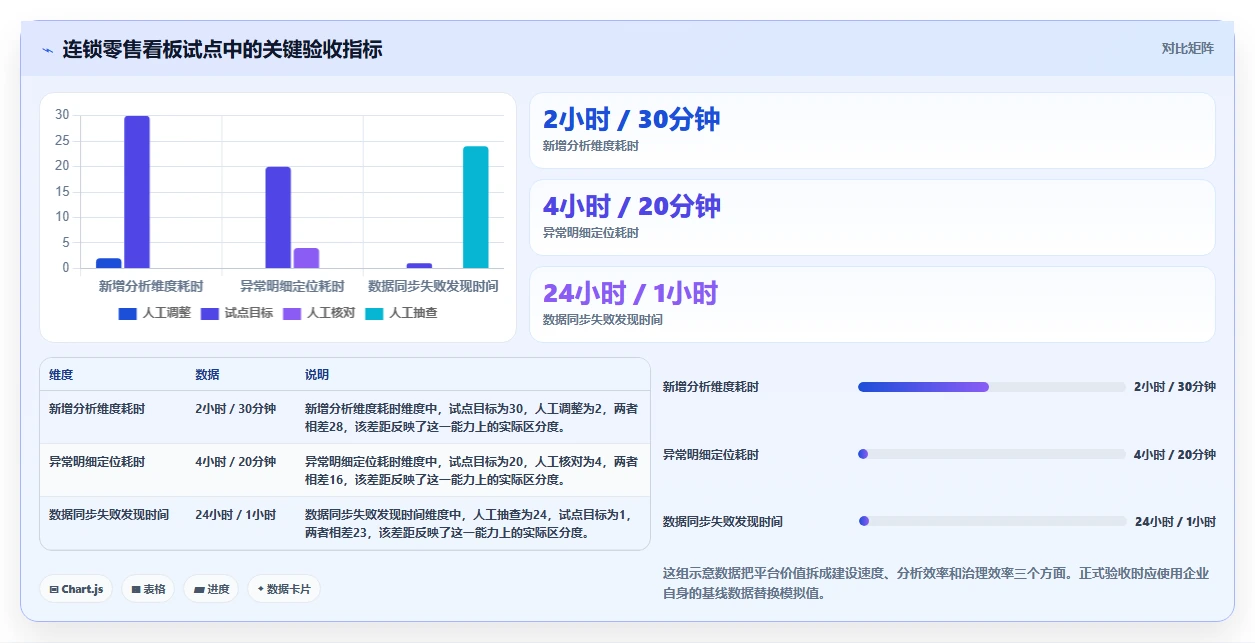The image size is (1255, 643).
Task: Click the description mentioning 两者相差16
Action: [x=471, y=470]
